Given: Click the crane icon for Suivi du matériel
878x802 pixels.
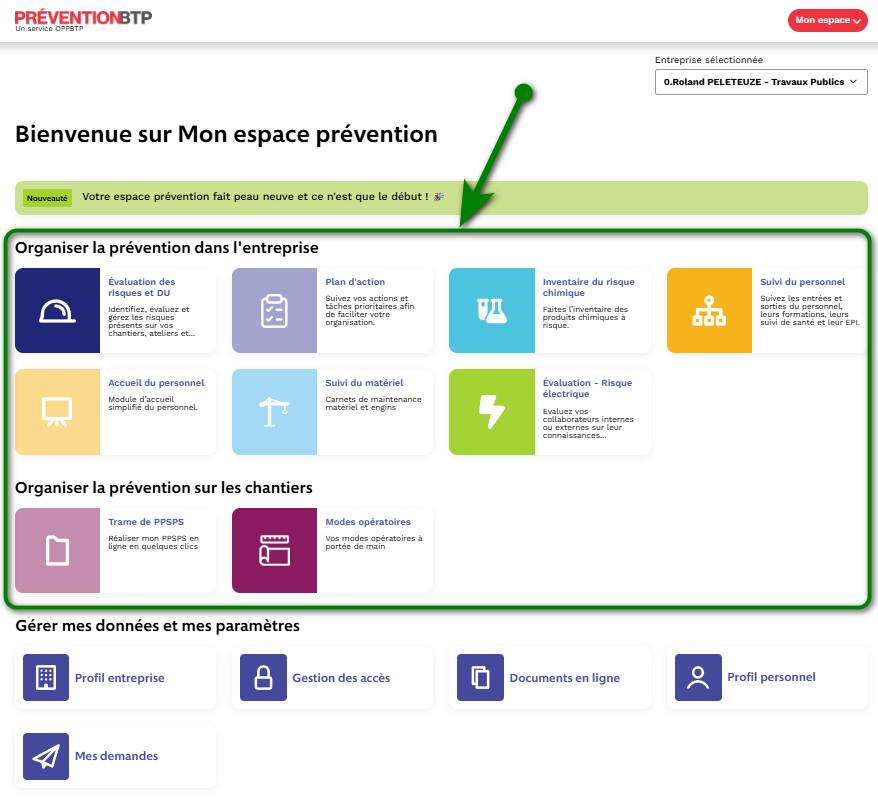Looking at the screenshot, I should (274, 412).
